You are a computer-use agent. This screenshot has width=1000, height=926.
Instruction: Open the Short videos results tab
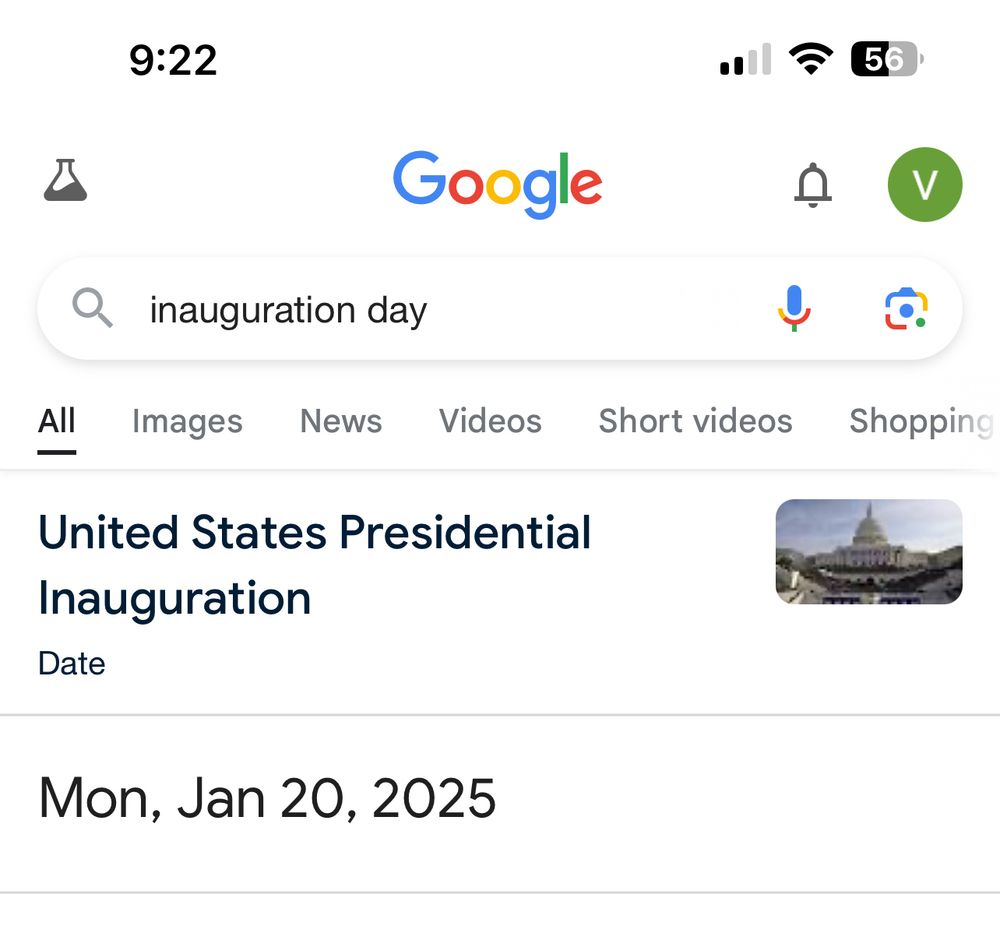pyautogui.click(x=695, y=421)
